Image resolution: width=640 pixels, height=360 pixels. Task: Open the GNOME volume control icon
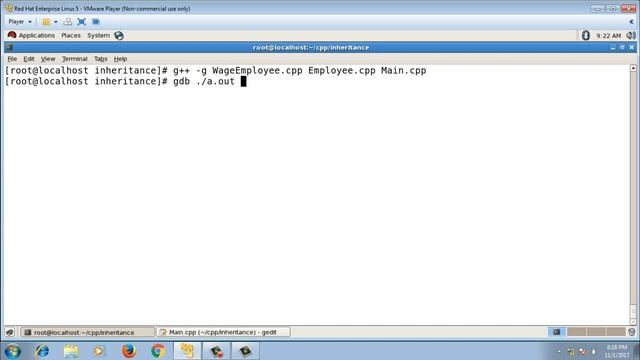631,36
